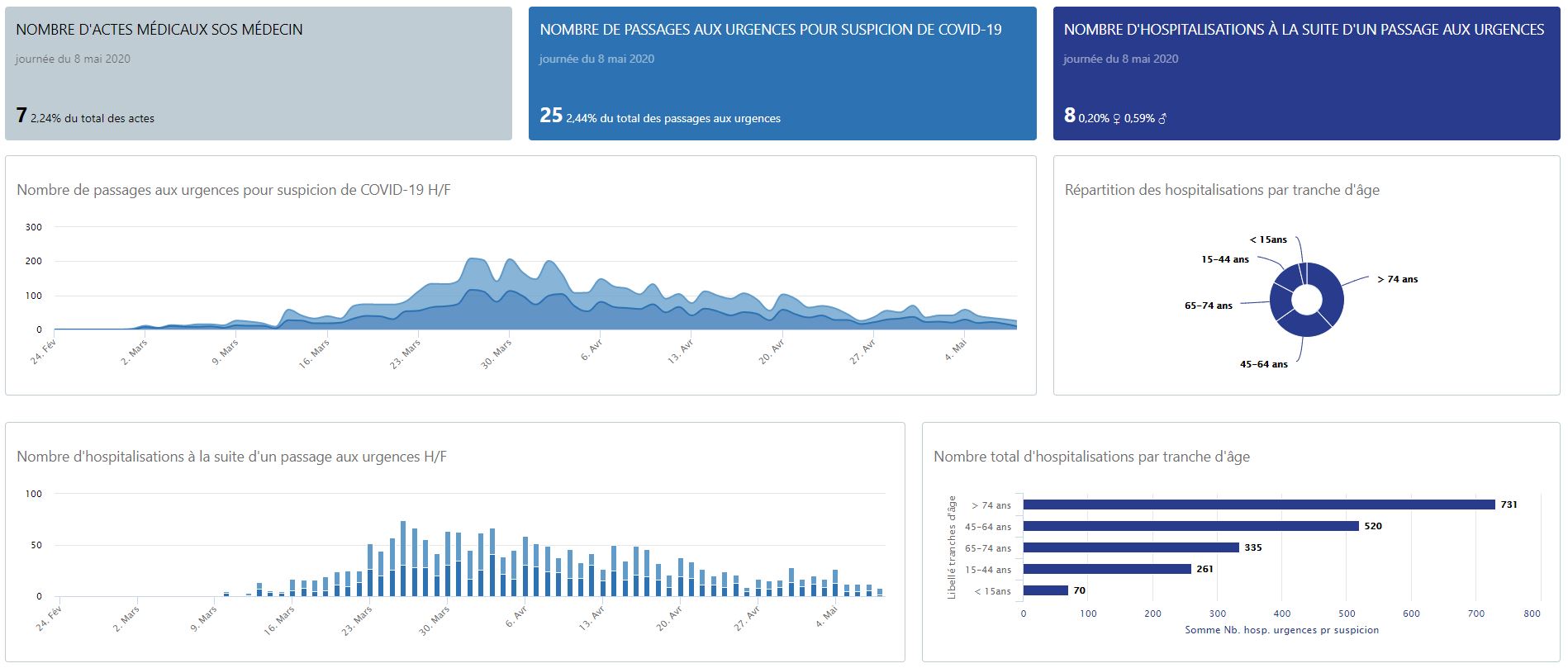Click 'Nombre d'hospitalisations à la suite' chart title
The width and height of the screenshot is (1568, 668).
click(x=231, y=457)
